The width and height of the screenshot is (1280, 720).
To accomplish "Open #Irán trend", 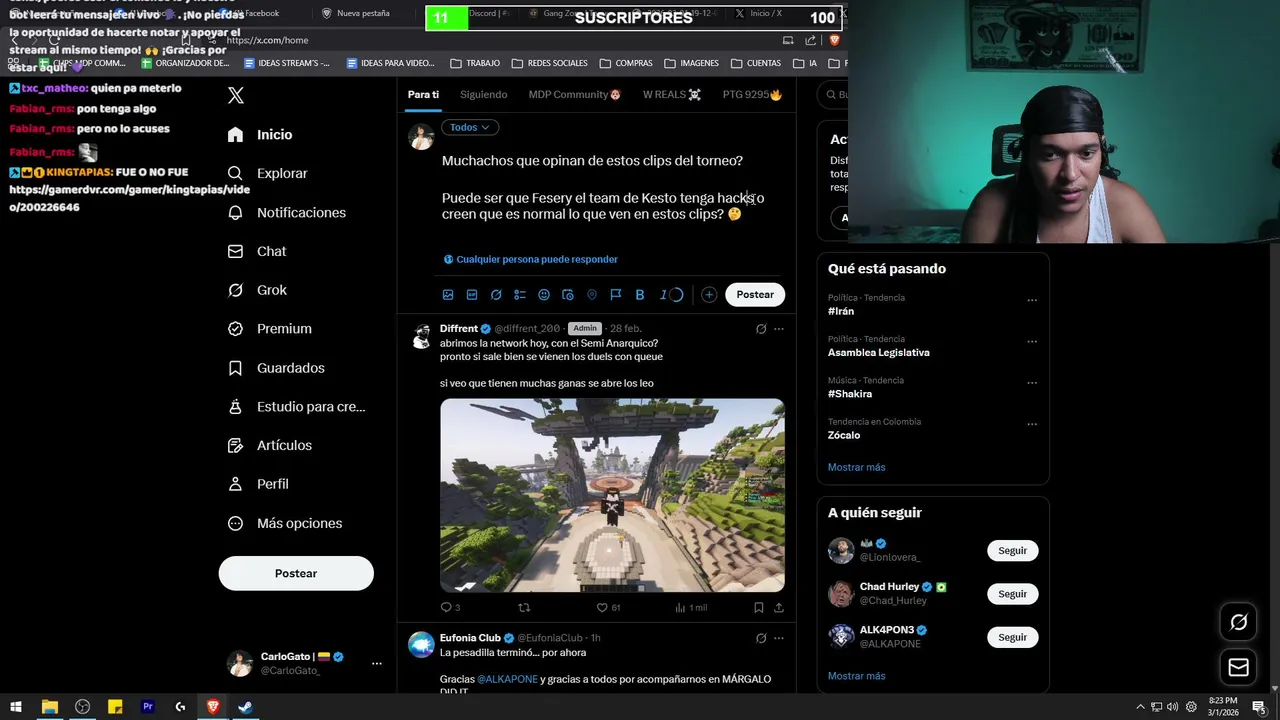I will [x=841, y=311].
